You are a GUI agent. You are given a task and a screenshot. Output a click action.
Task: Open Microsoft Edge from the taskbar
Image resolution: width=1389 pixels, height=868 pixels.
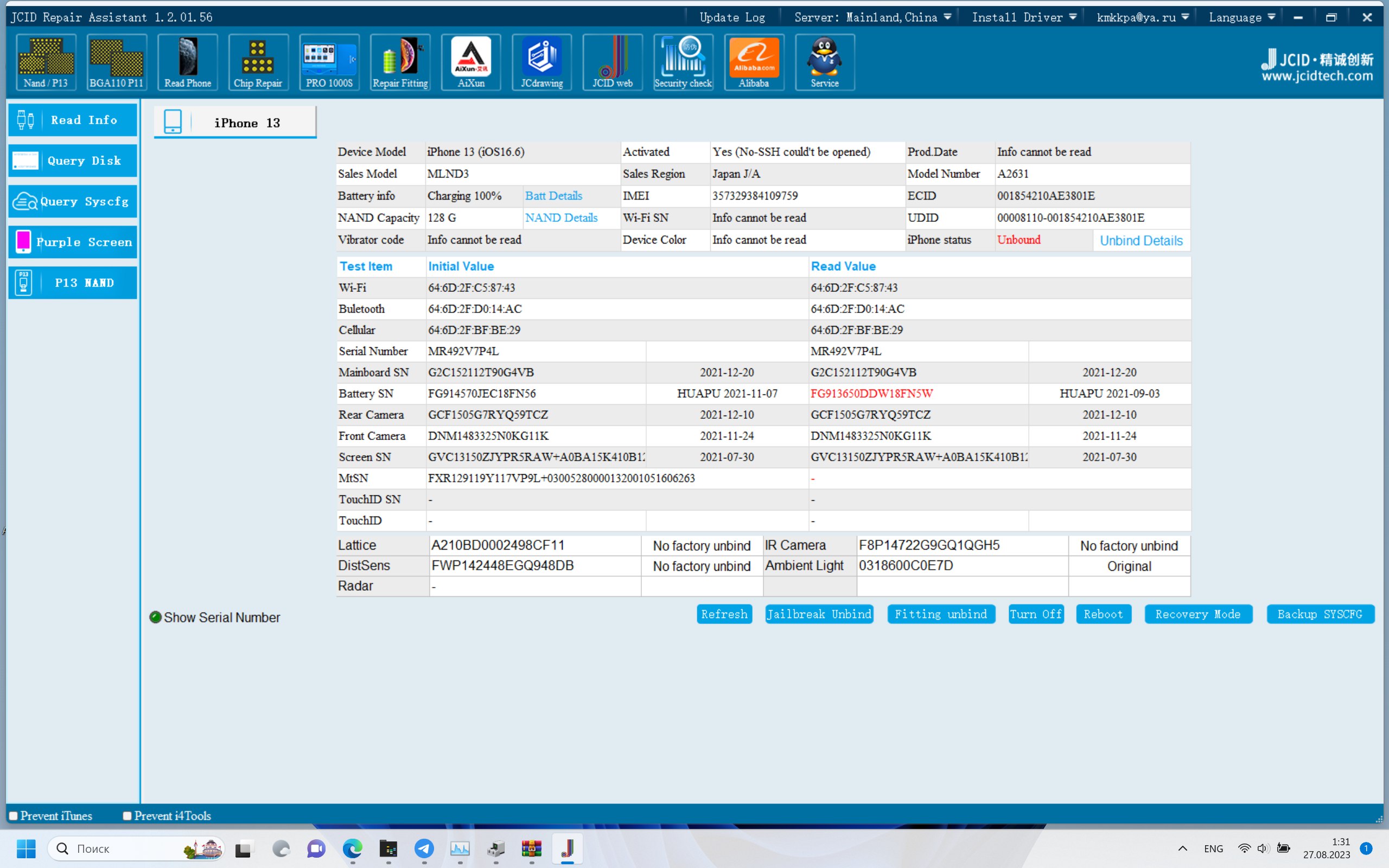(353, 848)
